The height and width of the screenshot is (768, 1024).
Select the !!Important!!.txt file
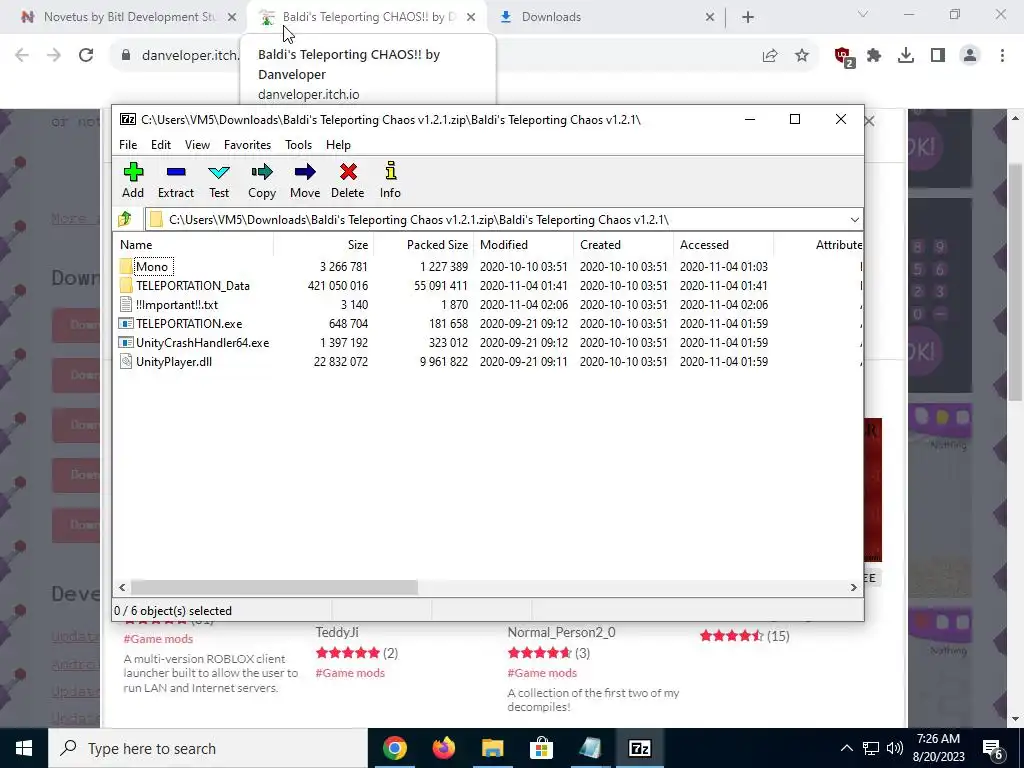176,304
